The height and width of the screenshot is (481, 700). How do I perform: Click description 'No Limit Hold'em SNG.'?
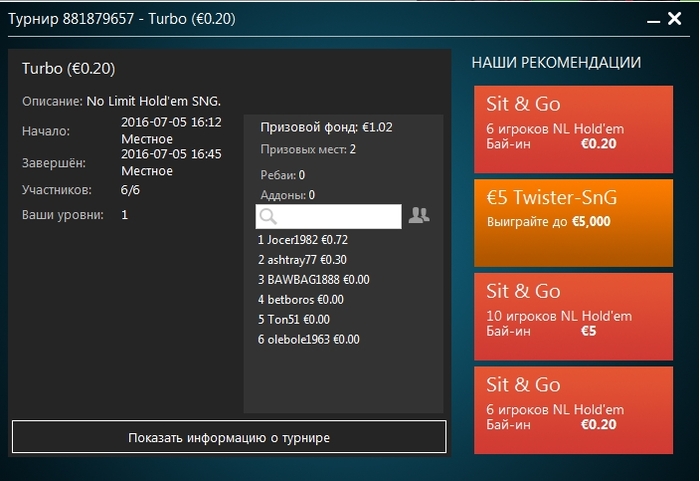tap(154, 101)
